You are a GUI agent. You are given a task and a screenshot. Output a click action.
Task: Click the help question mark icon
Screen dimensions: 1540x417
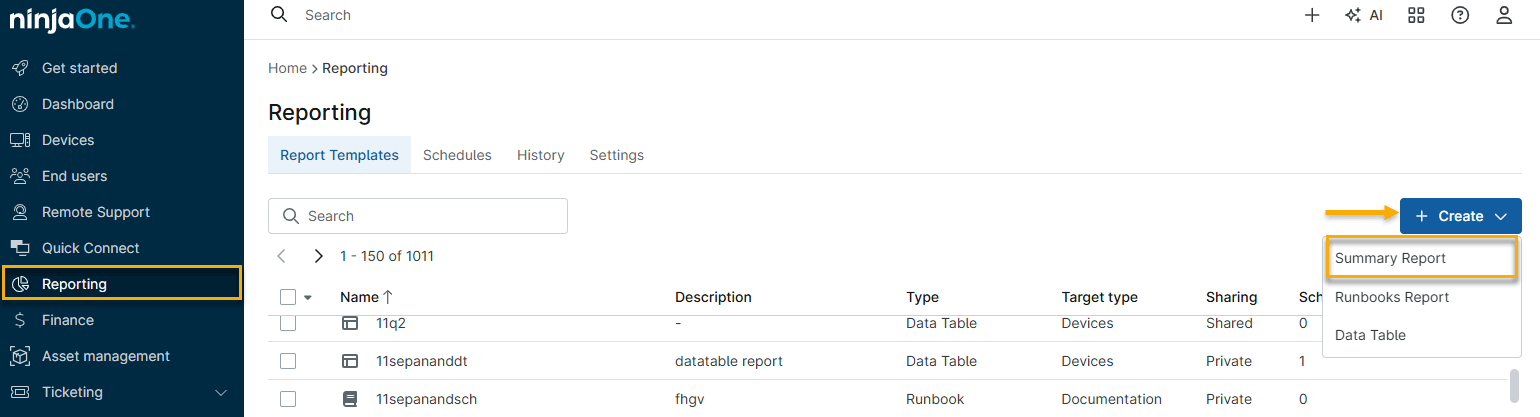pyautogui.click(x=1460, y=15)
